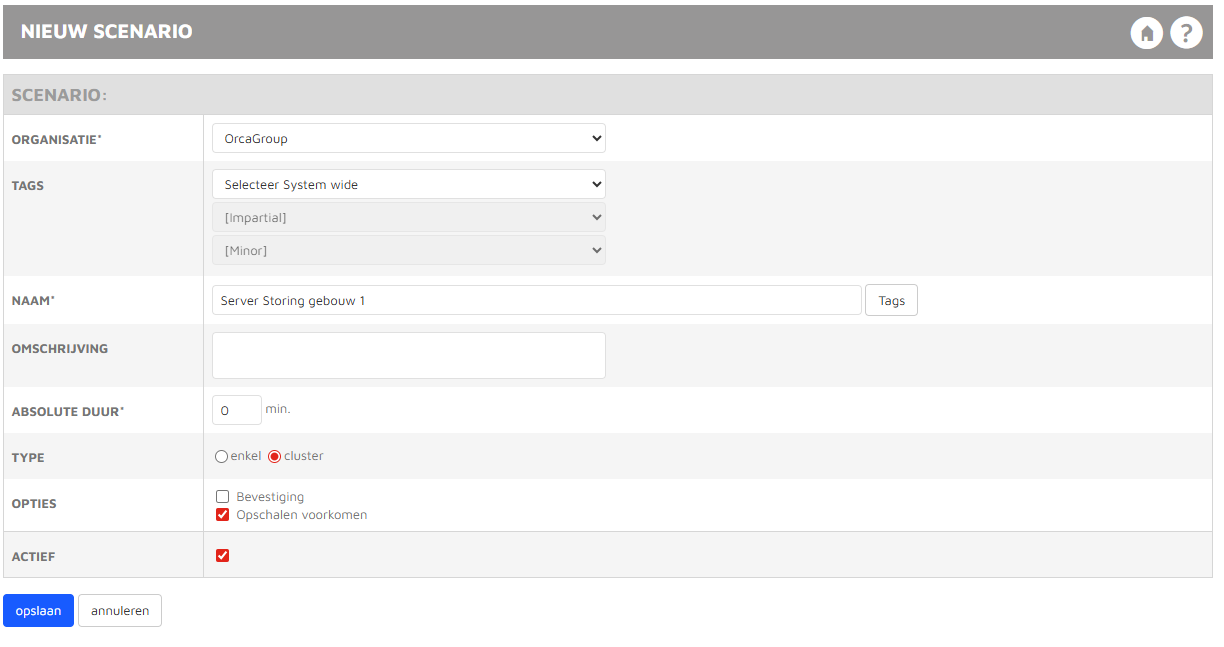Click the cluster radio label text
Screen dimensions: 1224x647
304,456
